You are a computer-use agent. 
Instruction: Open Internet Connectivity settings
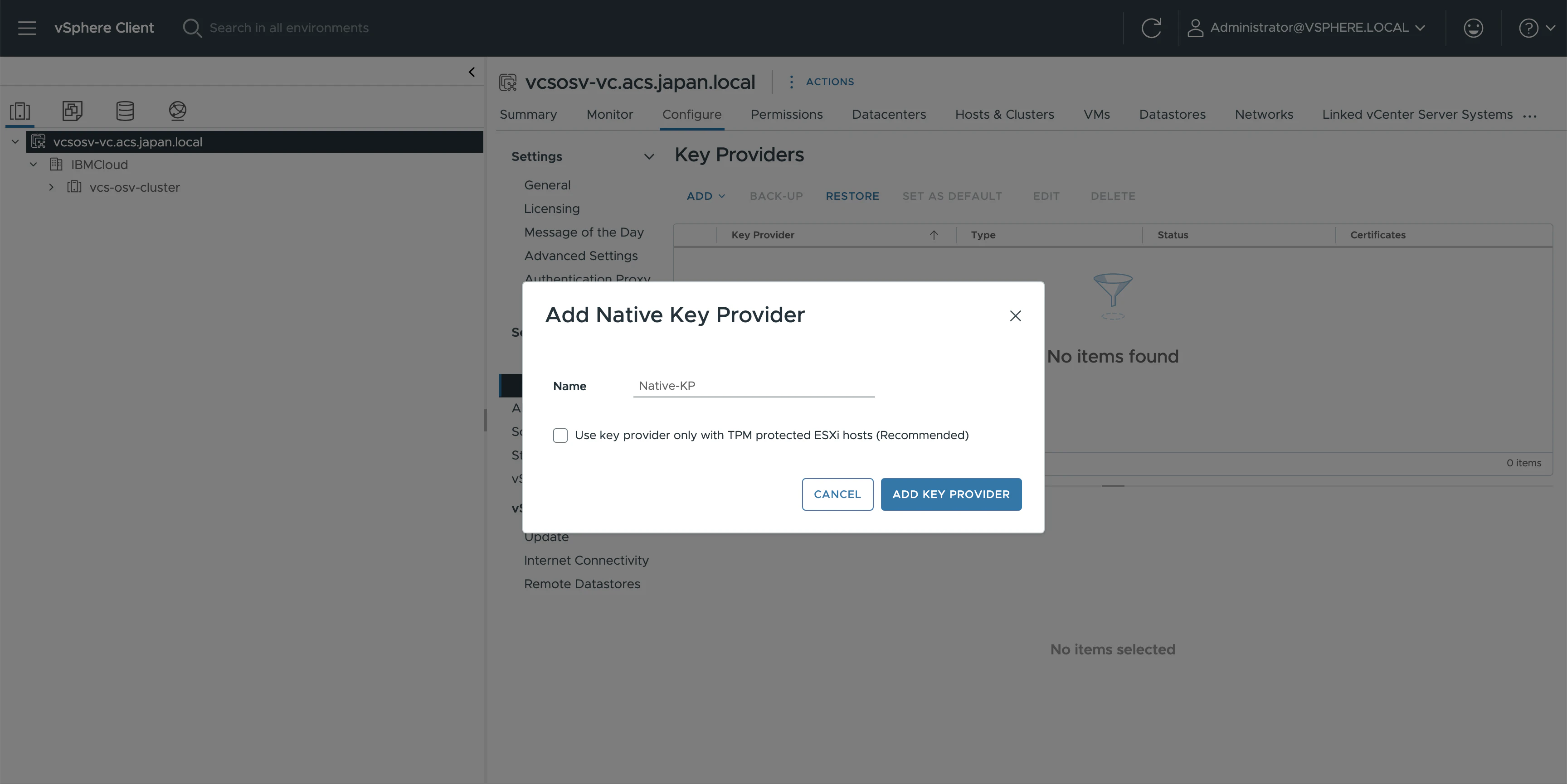click(x=586, y=560)
